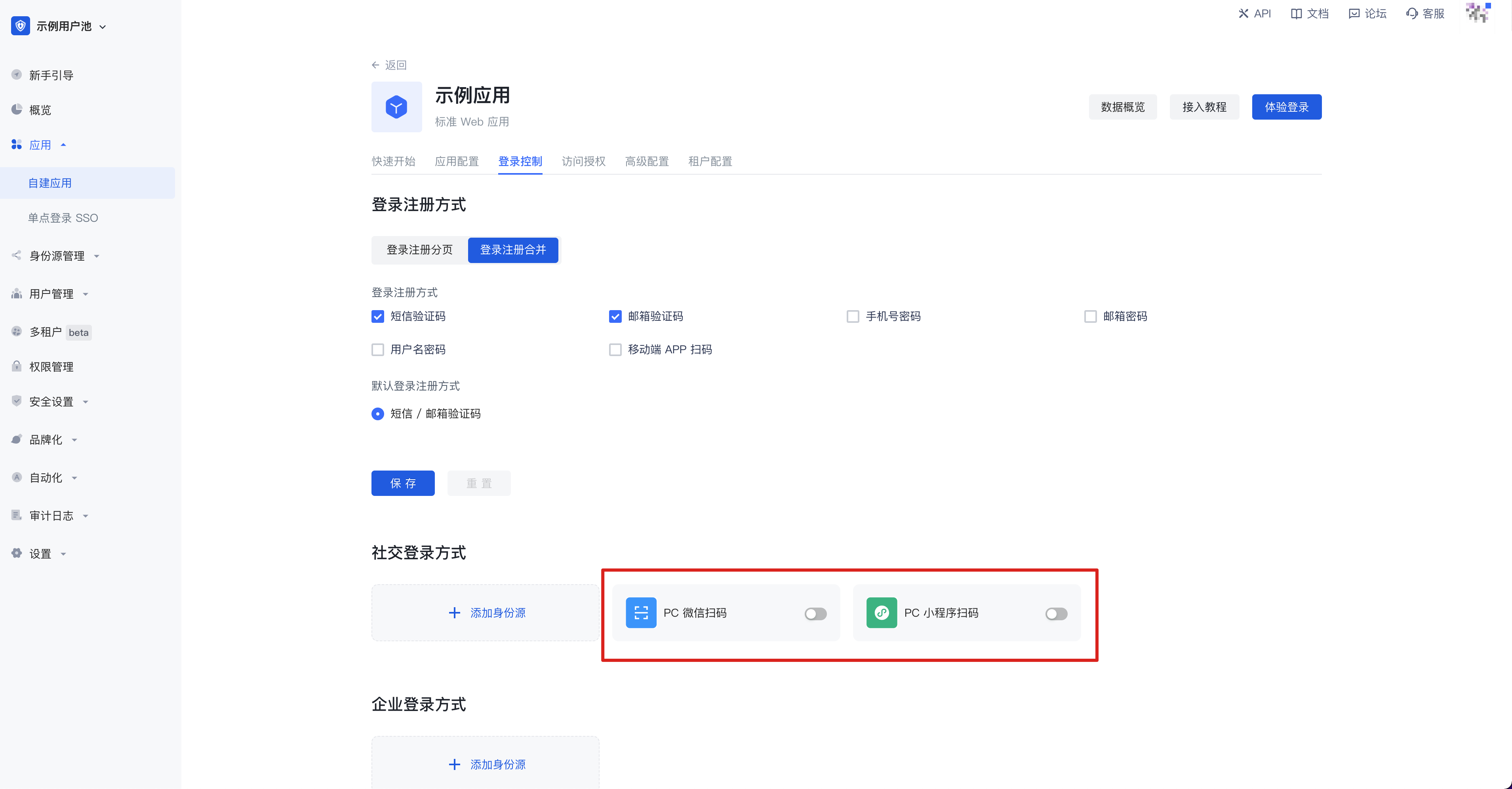This screenshot has width=1512, height=789.
Task: Expand the 安全设置 sidebar section
Action: 51,402
